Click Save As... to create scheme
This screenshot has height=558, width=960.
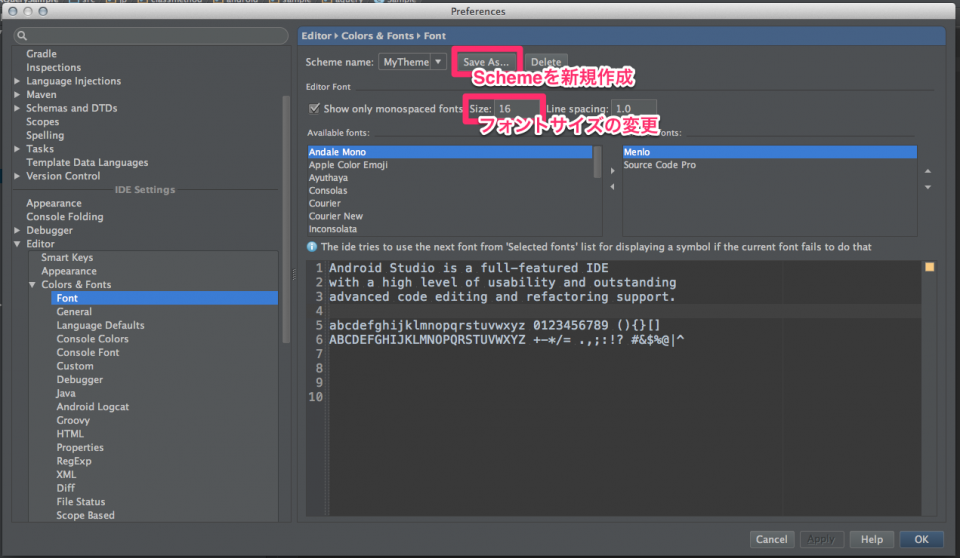click(x=486, y=62)
